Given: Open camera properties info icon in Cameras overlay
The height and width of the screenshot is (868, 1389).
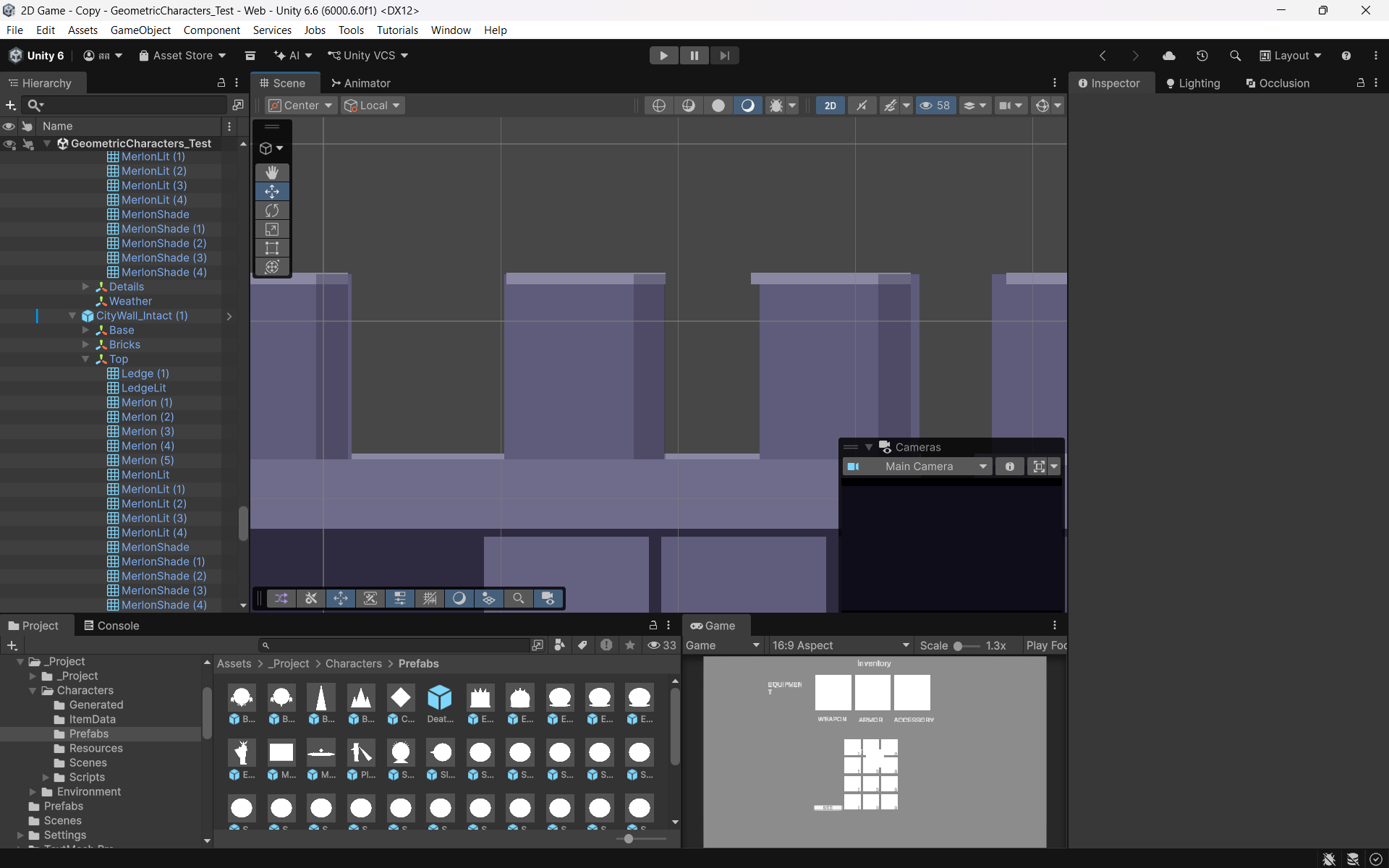Looking at the screenshot, I should tap(1009, 467).
